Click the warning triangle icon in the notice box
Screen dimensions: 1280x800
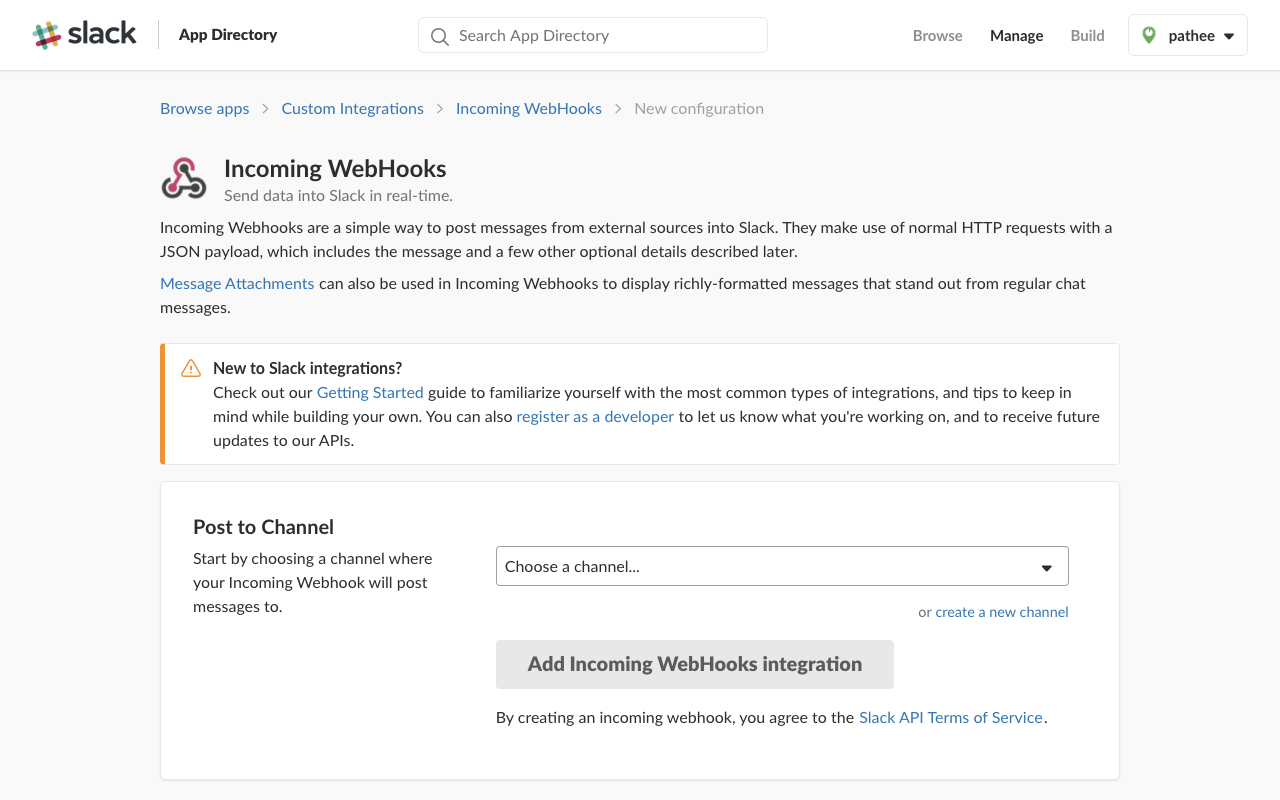(190, 368)
